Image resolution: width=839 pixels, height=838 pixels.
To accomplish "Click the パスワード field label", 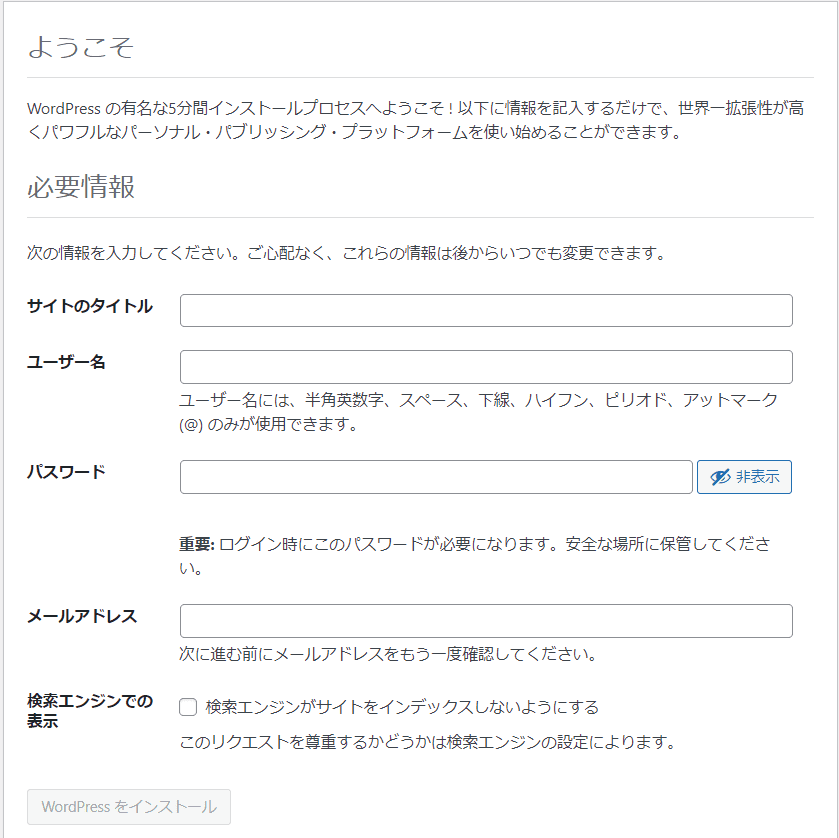I will [66, 472].
